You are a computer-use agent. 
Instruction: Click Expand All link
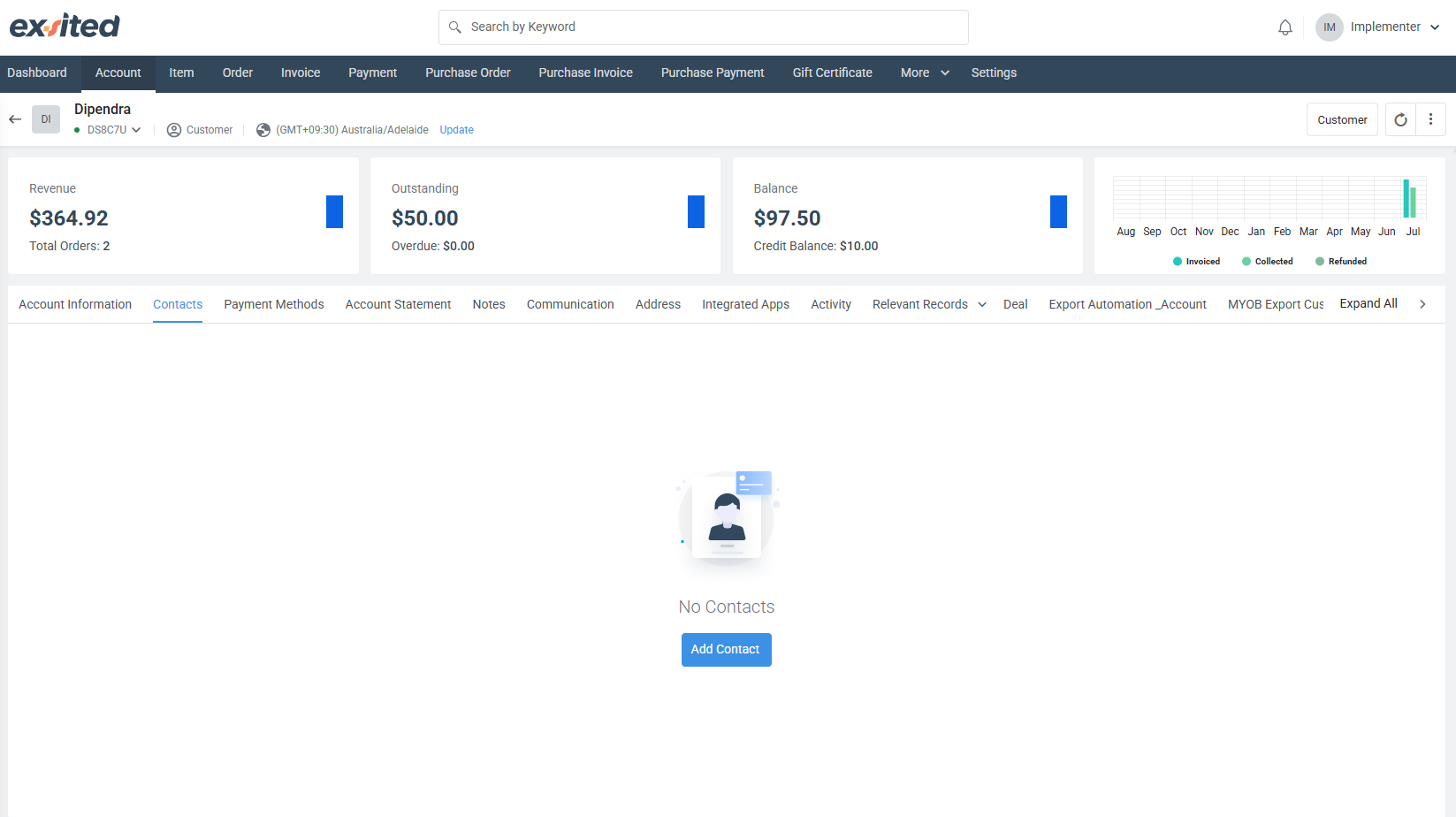(1368, 303)
